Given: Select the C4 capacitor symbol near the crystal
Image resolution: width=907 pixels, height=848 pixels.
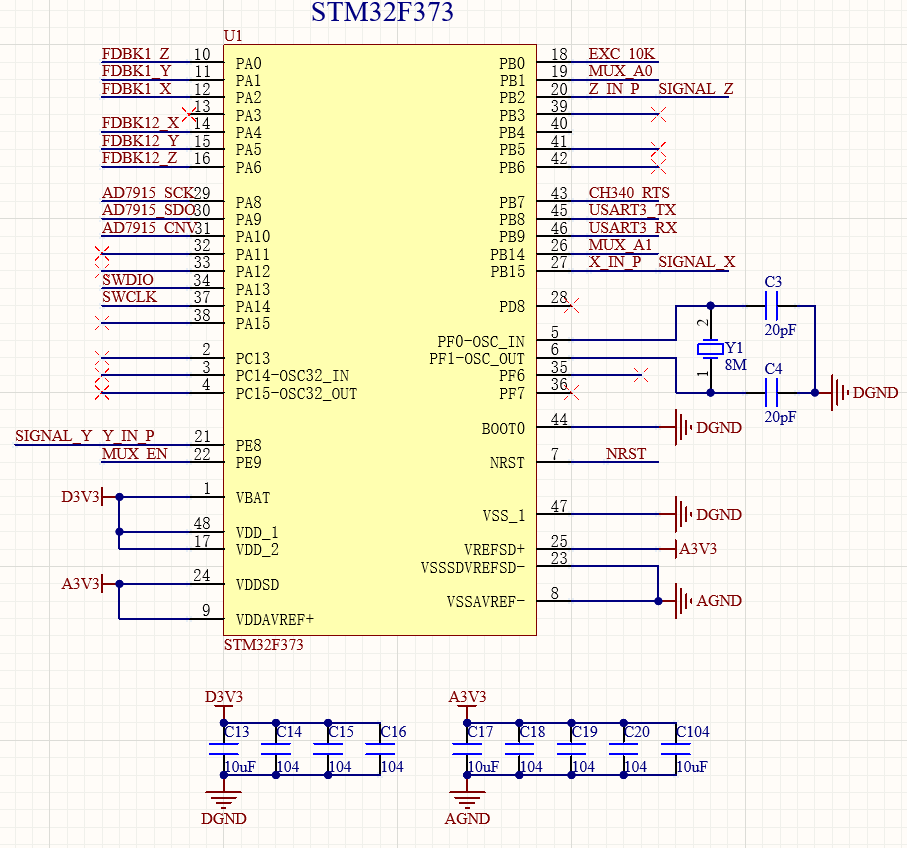Looking at the screenshot, I should coord(771,393).
